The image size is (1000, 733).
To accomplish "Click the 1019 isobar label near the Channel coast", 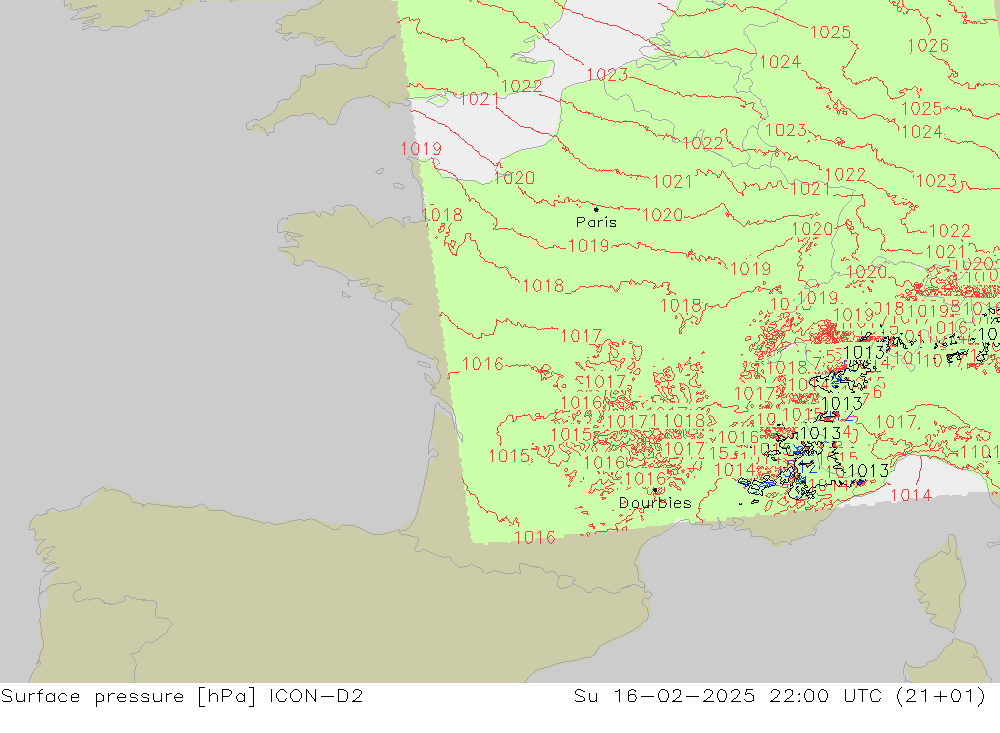I will pyautogui.click(x=421, y=149).
